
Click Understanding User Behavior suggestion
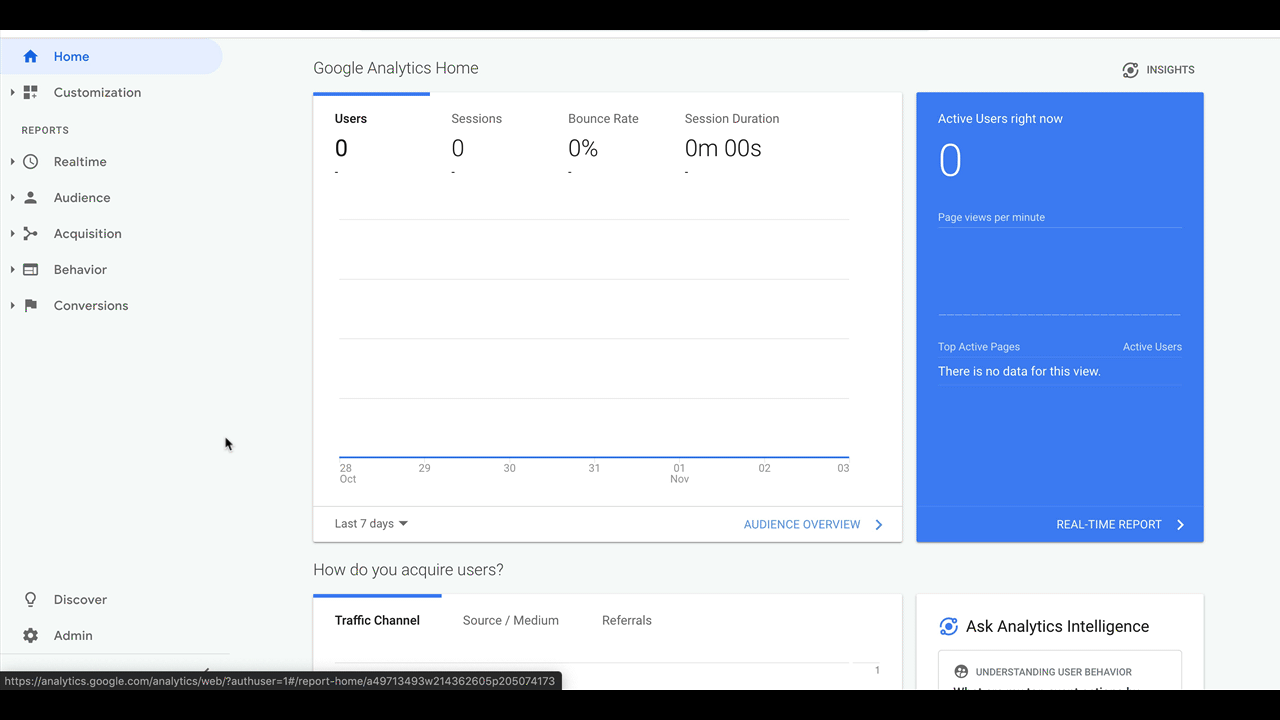(x=1059, y=671)
